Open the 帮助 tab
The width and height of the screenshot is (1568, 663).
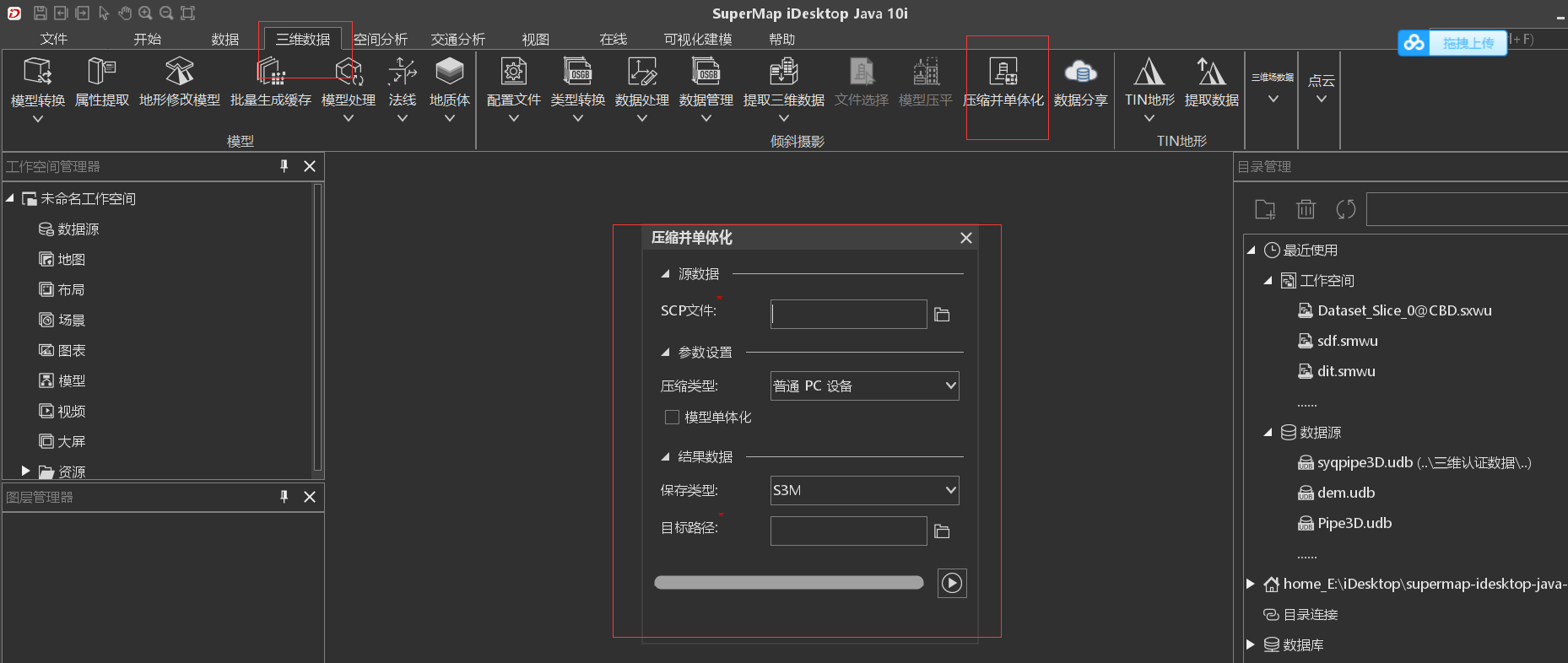click(x=781, y=39)
